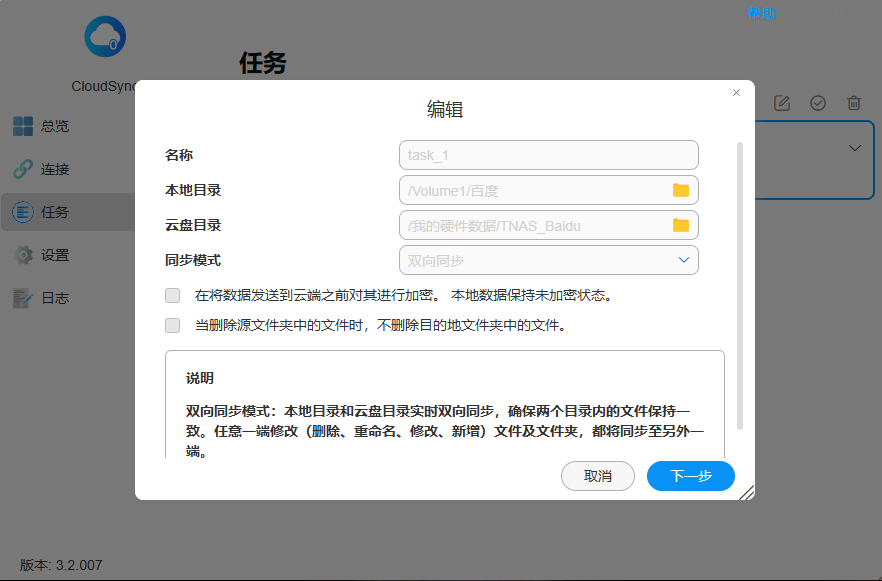Click the 下一步 button
This screenshot has height=581, width=882.
(x=691, y=476)
